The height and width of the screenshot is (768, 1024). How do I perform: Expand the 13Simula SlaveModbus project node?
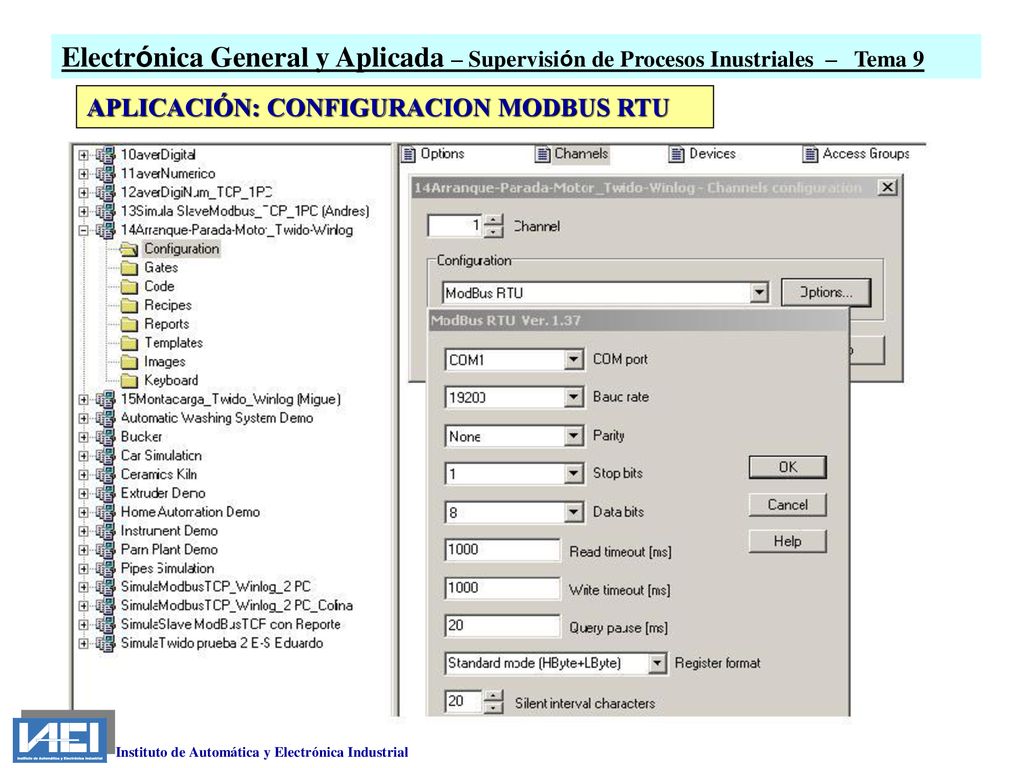click(x=84, y=212)
